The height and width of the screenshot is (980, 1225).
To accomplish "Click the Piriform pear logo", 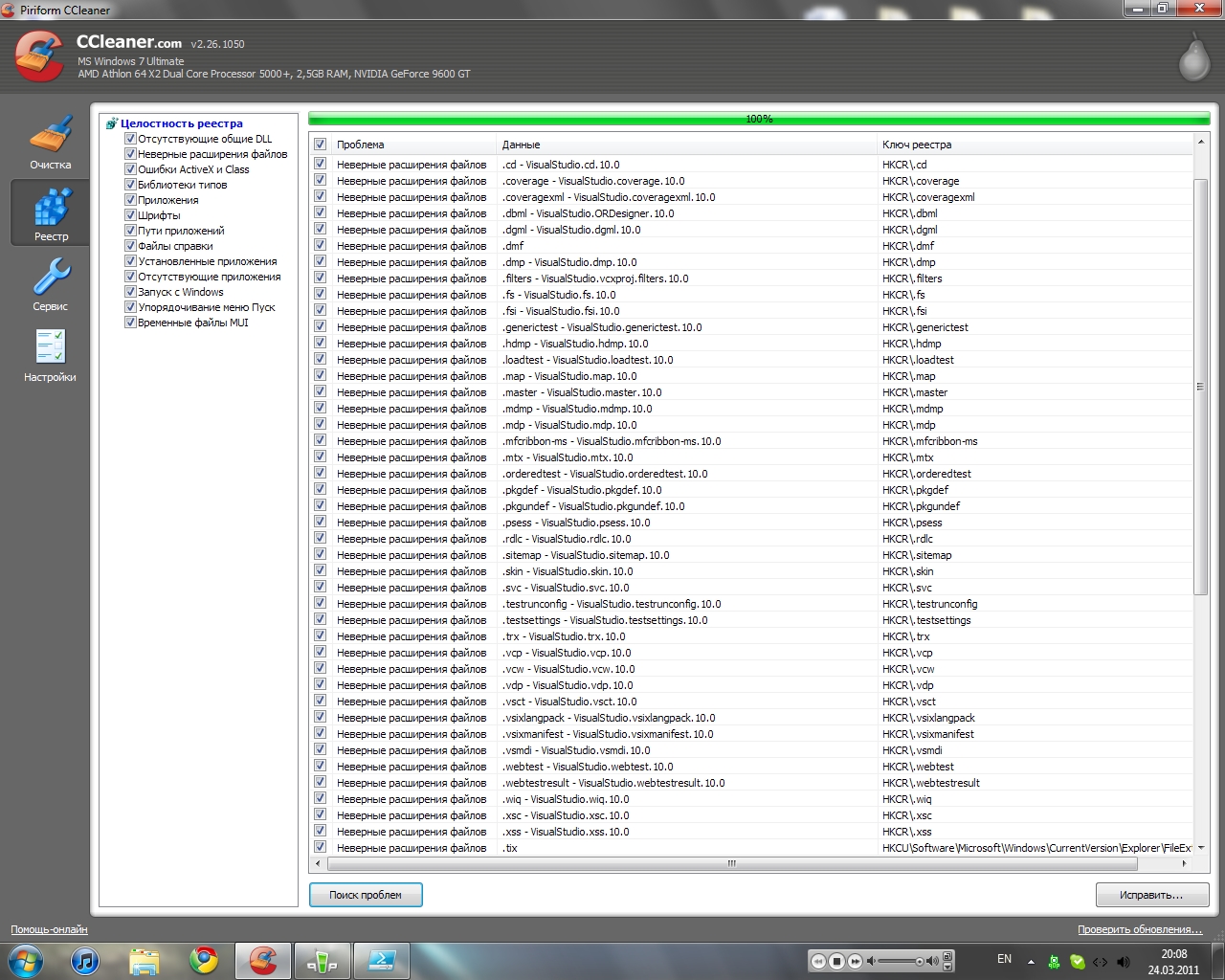I will coord(1193,57).
